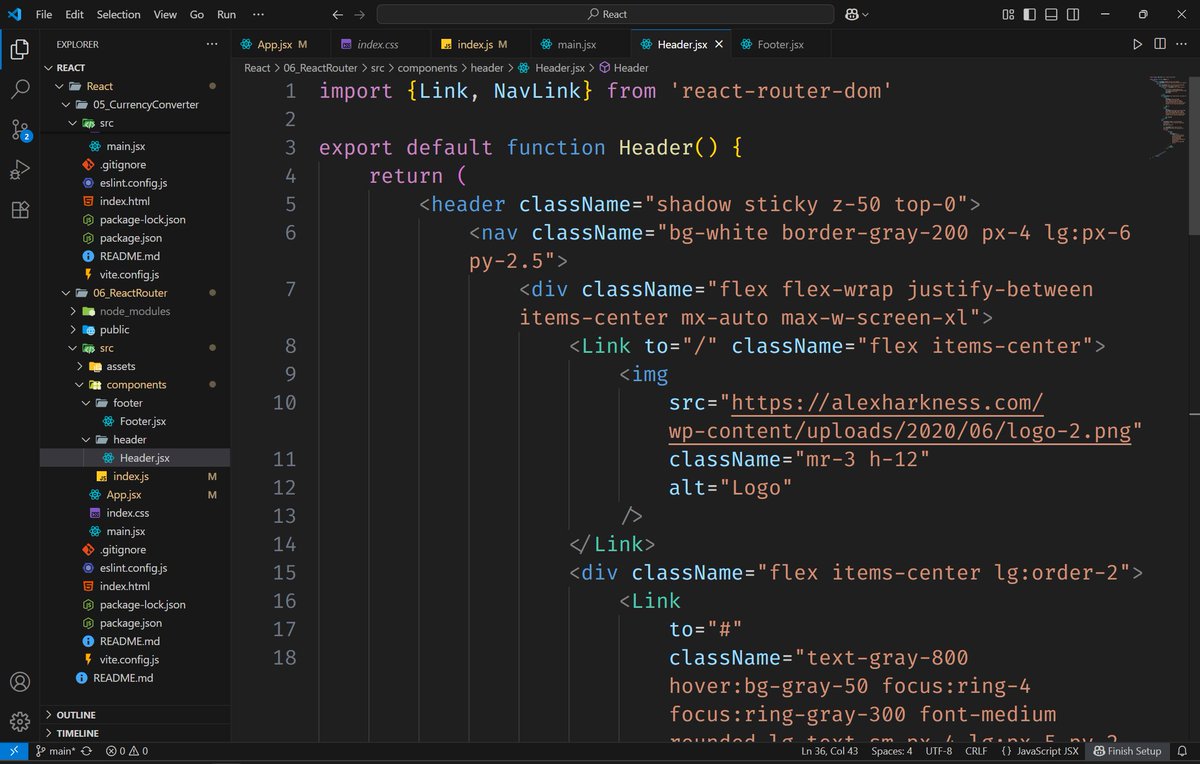Switch to the Footer.jsx tab

click(780, 44)
